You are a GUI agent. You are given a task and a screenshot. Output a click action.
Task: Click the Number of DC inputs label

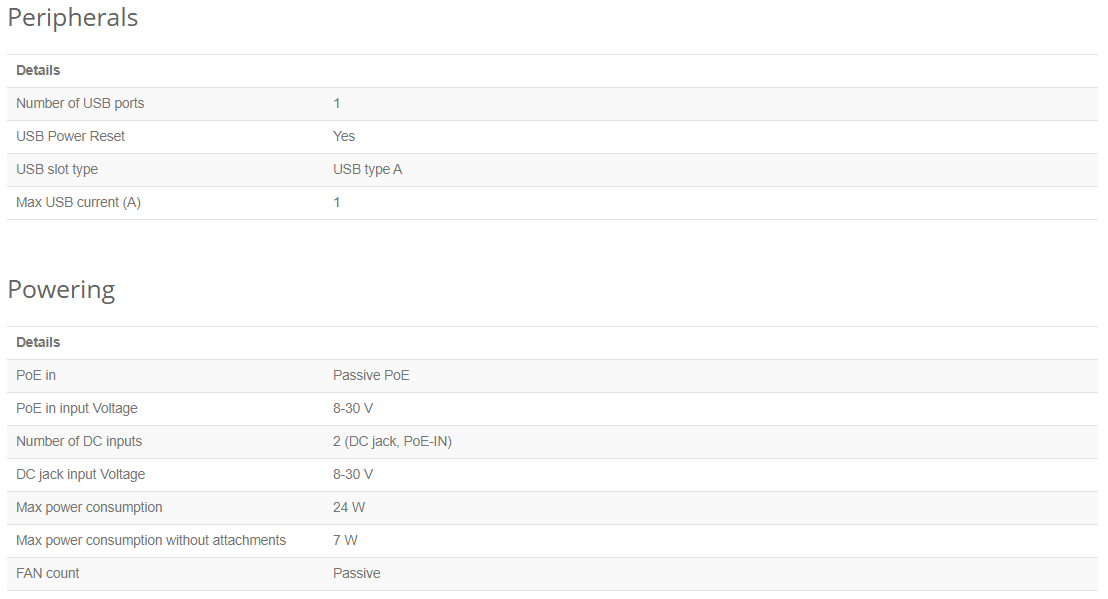click(x=79, y=441)
